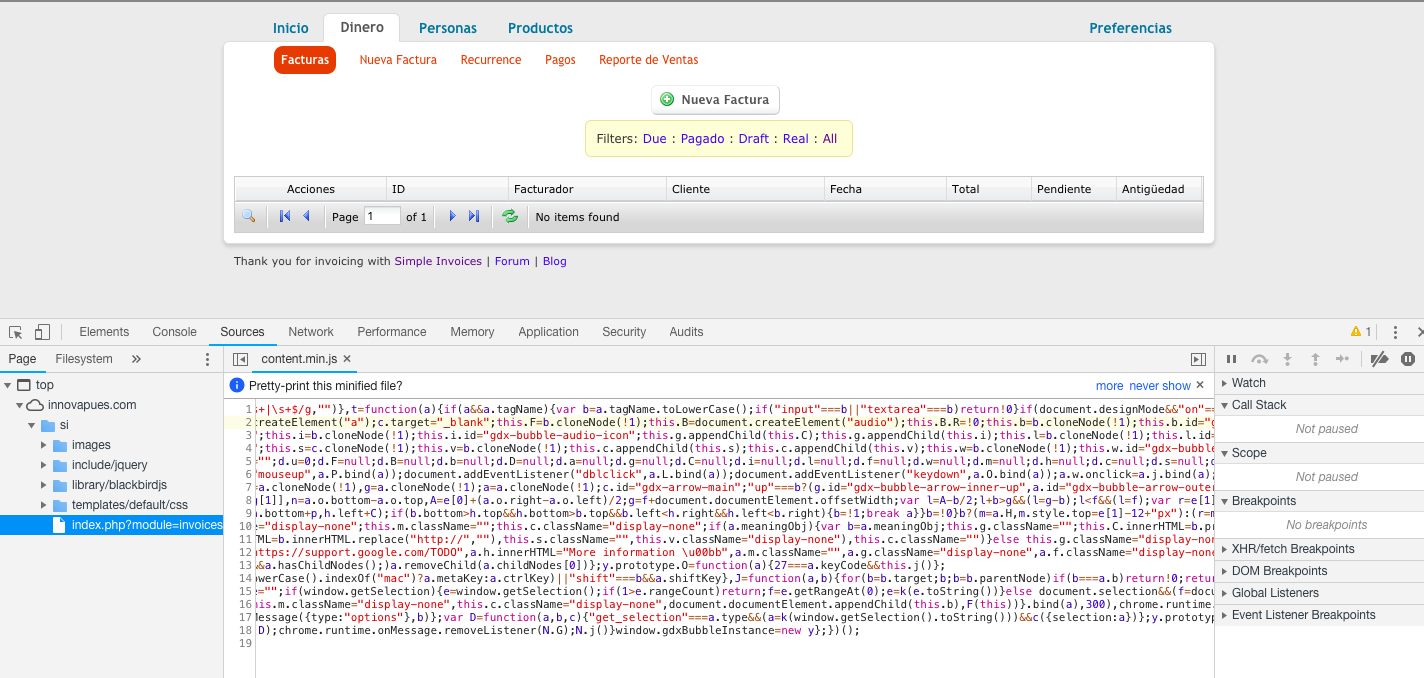Click the Page number input field
This screenshot has height=678, width=1424.
click(382, 216)
